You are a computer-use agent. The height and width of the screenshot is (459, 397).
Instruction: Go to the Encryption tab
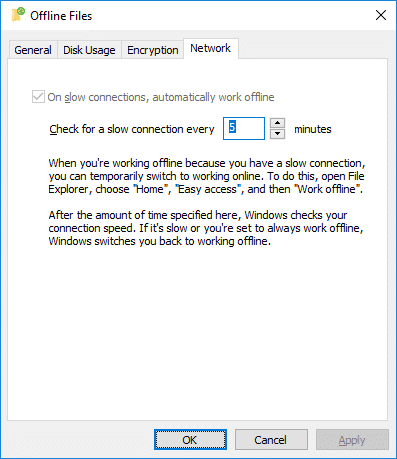pyautogui.click(x=153, y=50)
